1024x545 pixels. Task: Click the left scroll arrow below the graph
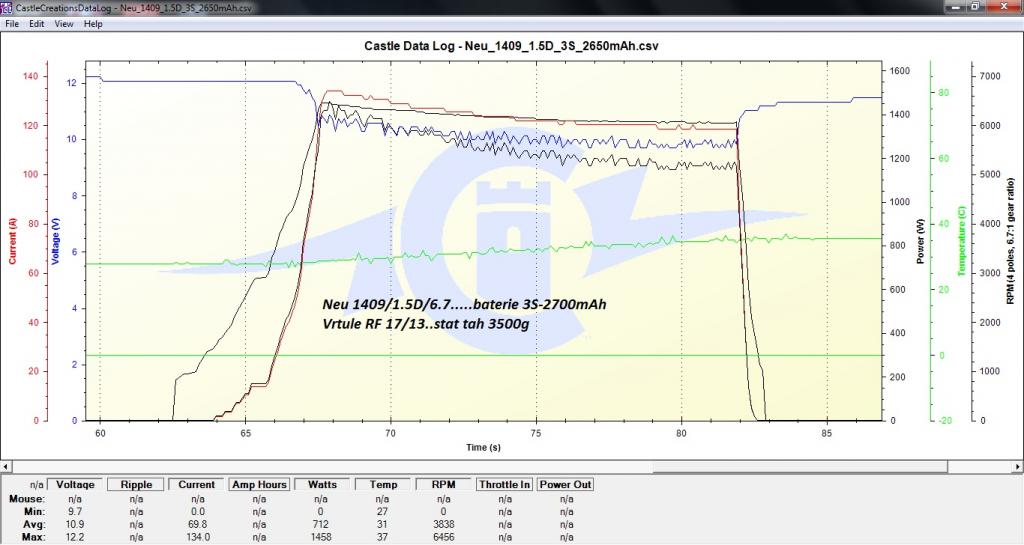8,467
